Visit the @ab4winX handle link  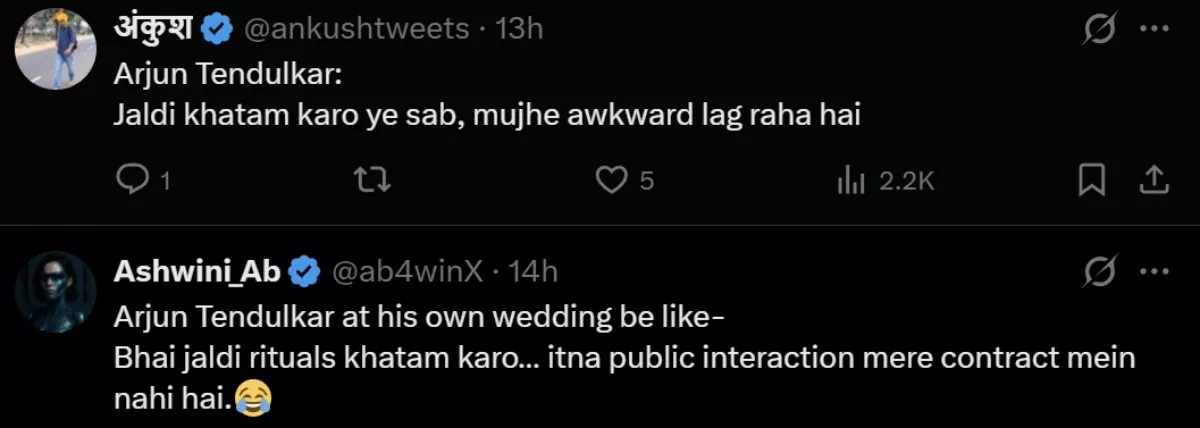(x=407, y=270)
